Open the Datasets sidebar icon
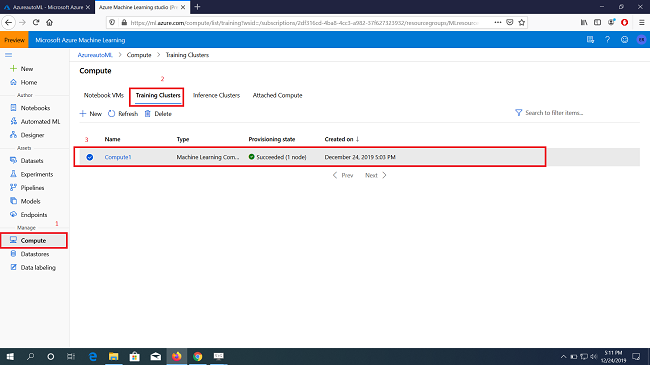650x365 pixels. click(x=13, y=161)
